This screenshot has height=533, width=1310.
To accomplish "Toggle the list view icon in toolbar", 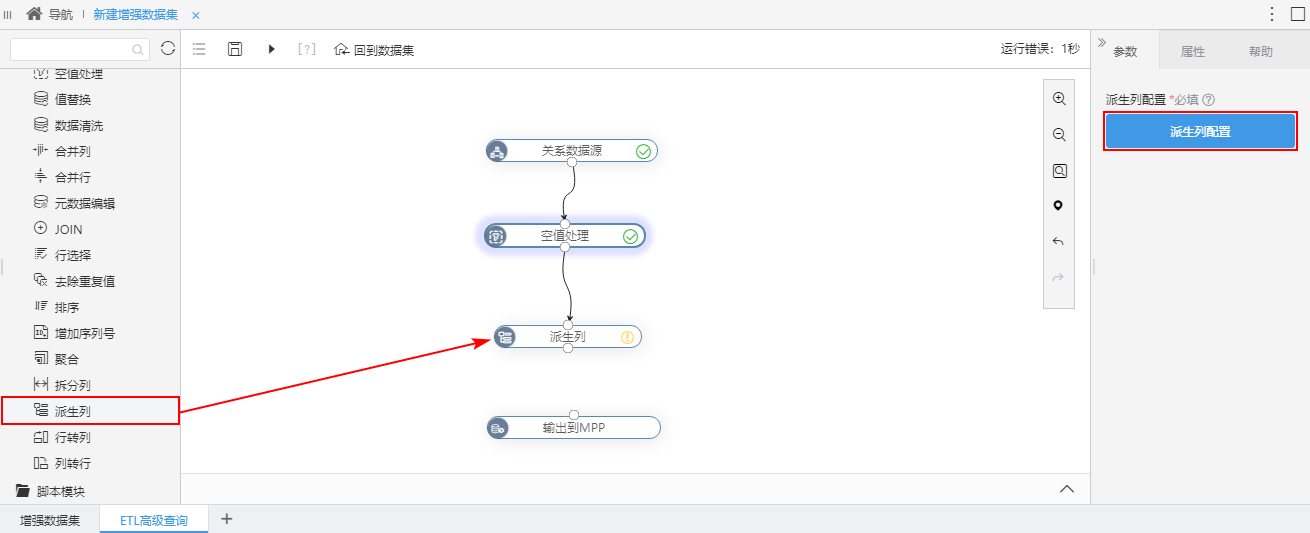I will (x=199, y=49).
